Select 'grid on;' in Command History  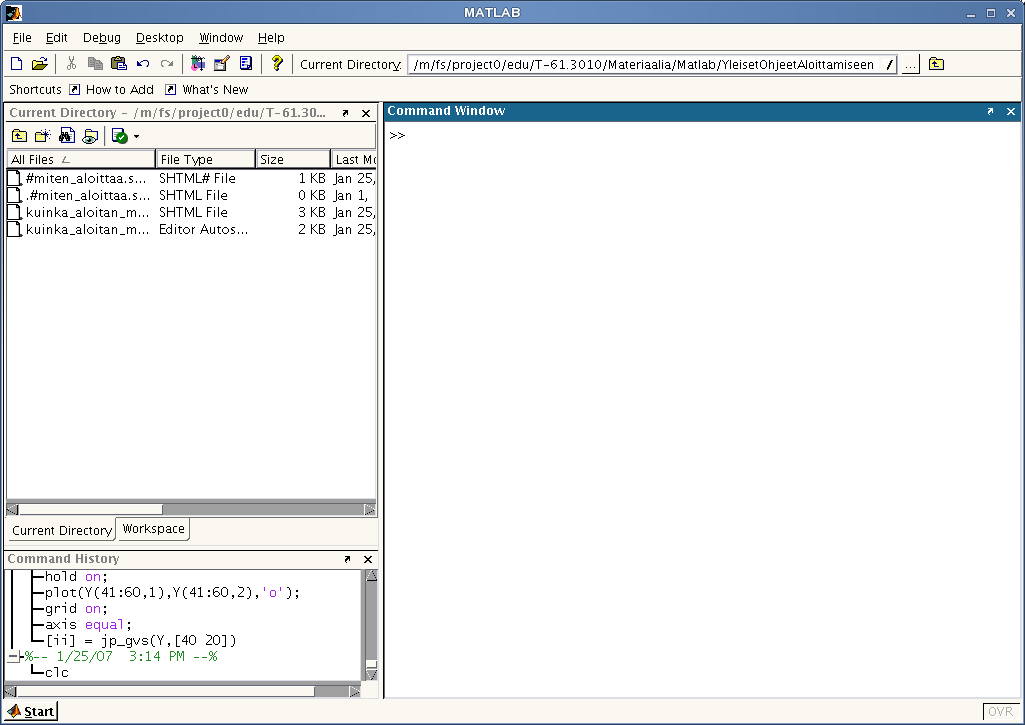(76, 609)
